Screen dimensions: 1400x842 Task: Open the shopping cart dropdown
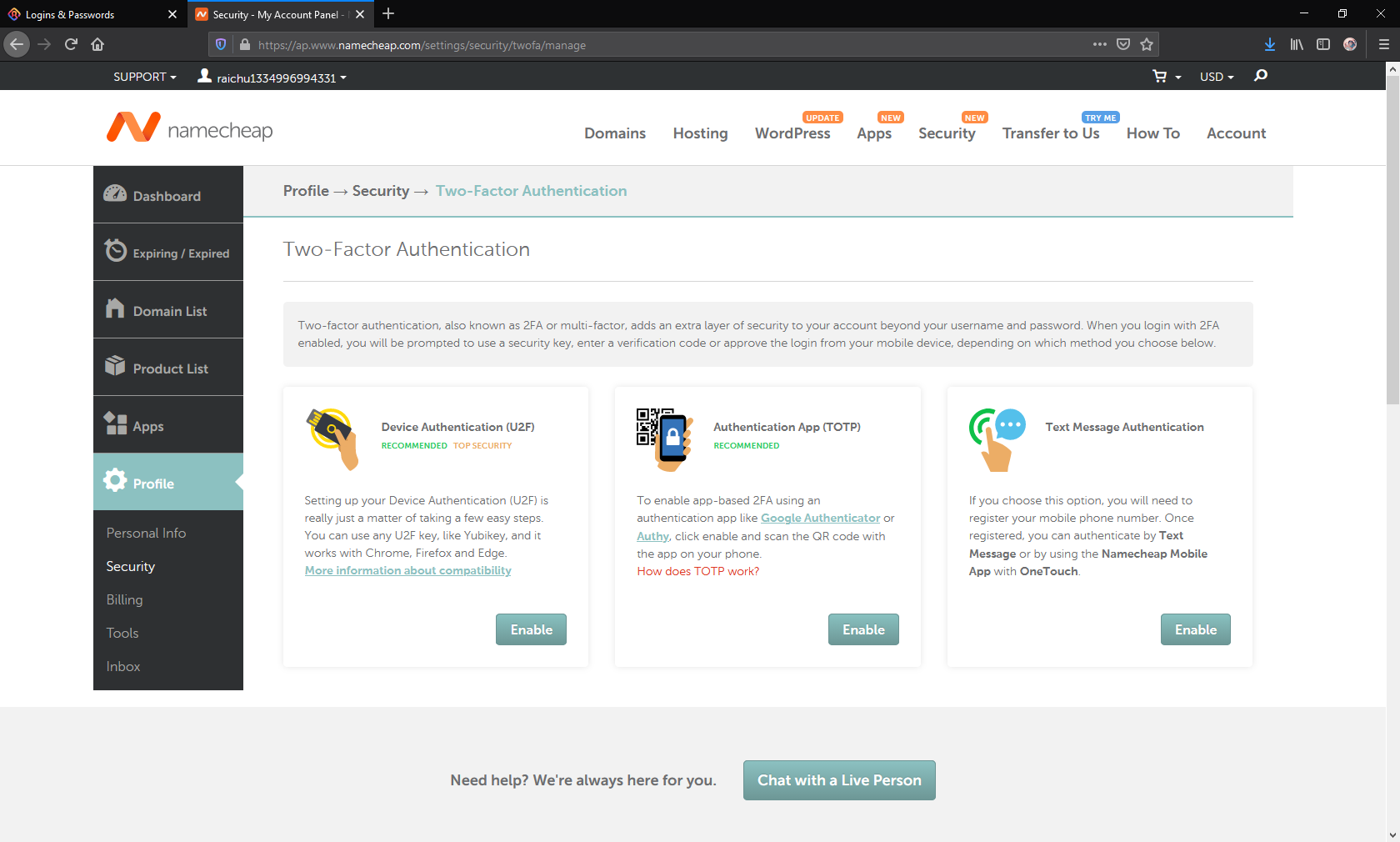click(x=1167, y=77)
